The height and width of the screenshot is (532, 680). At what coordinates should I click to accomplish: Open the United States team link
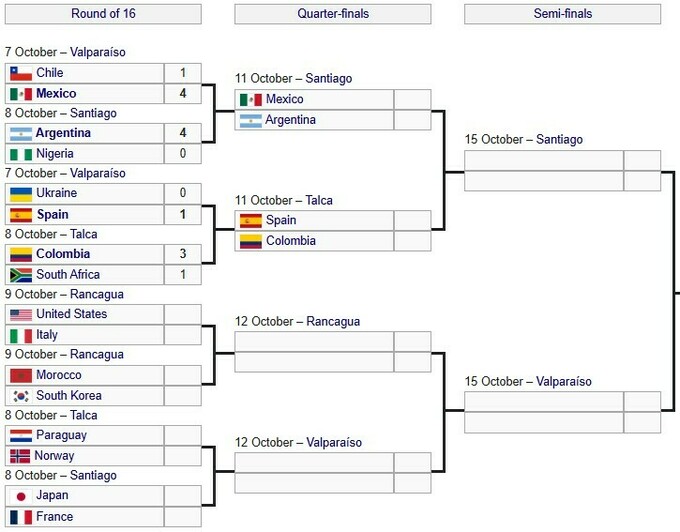coord(71,314)
